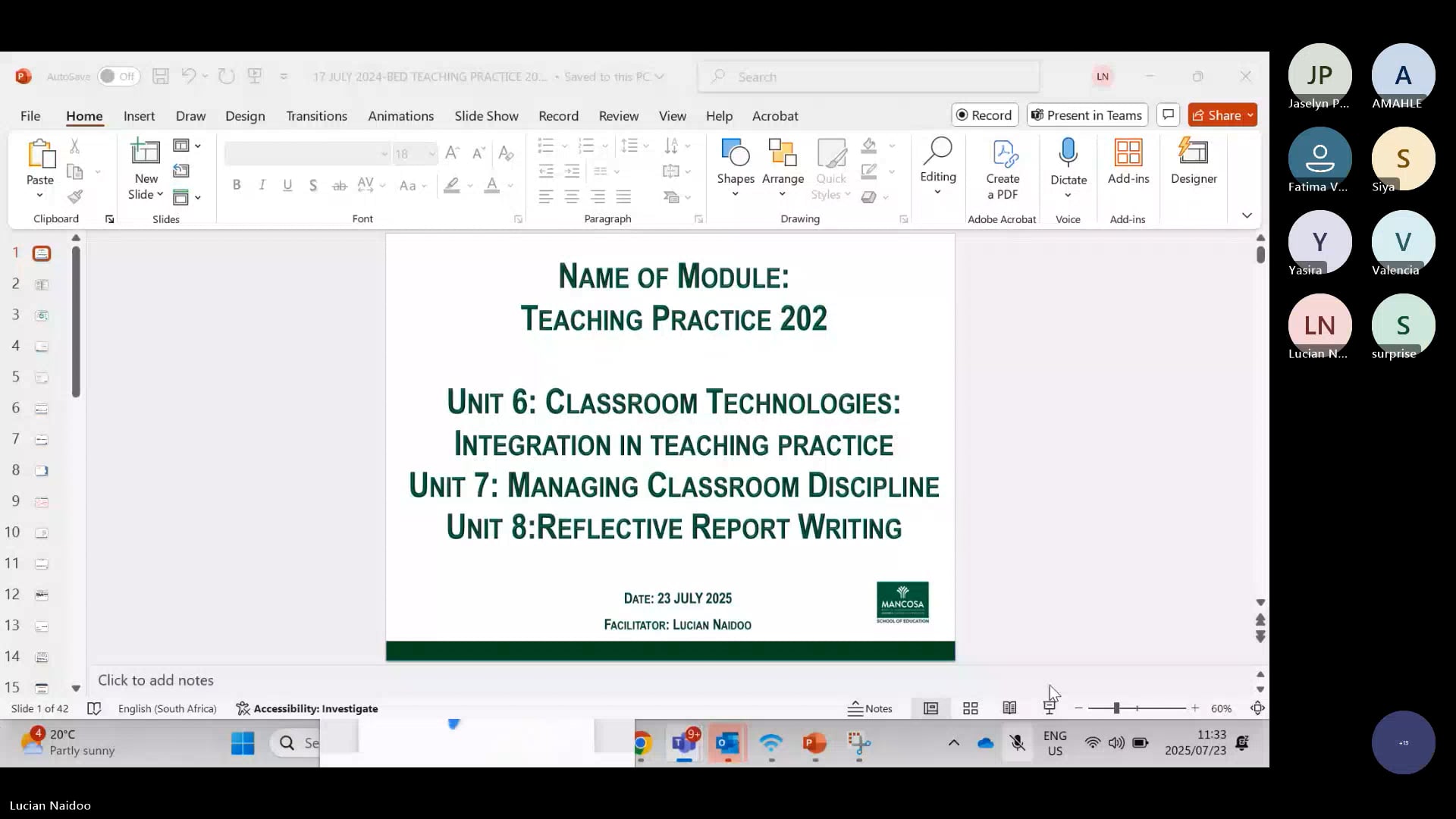This screenshot has width=1456, height=819.
Task: Switch to Slide Sorter view icon
Action: (970, 708)
